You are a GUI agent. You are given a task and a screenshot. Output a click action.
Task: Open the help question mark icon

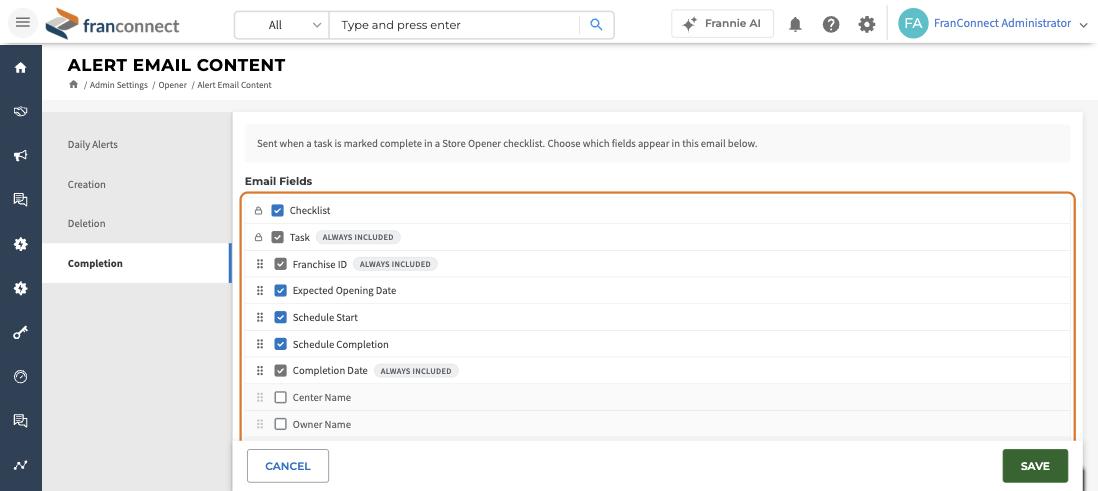pyautogui.click(x=831, y=25)
